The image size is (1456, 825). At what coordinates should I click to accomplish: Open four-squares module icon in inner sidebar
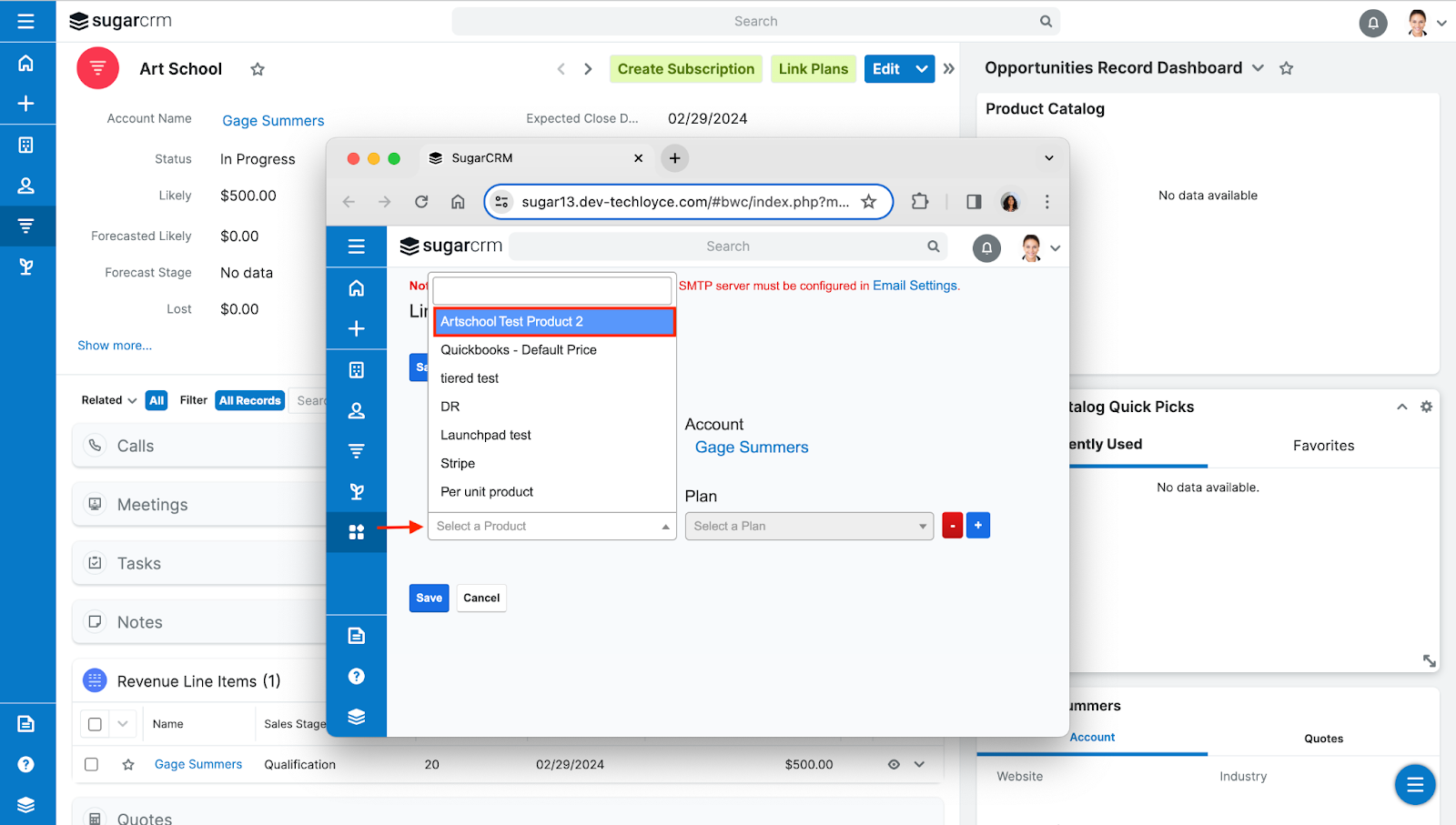357,532
